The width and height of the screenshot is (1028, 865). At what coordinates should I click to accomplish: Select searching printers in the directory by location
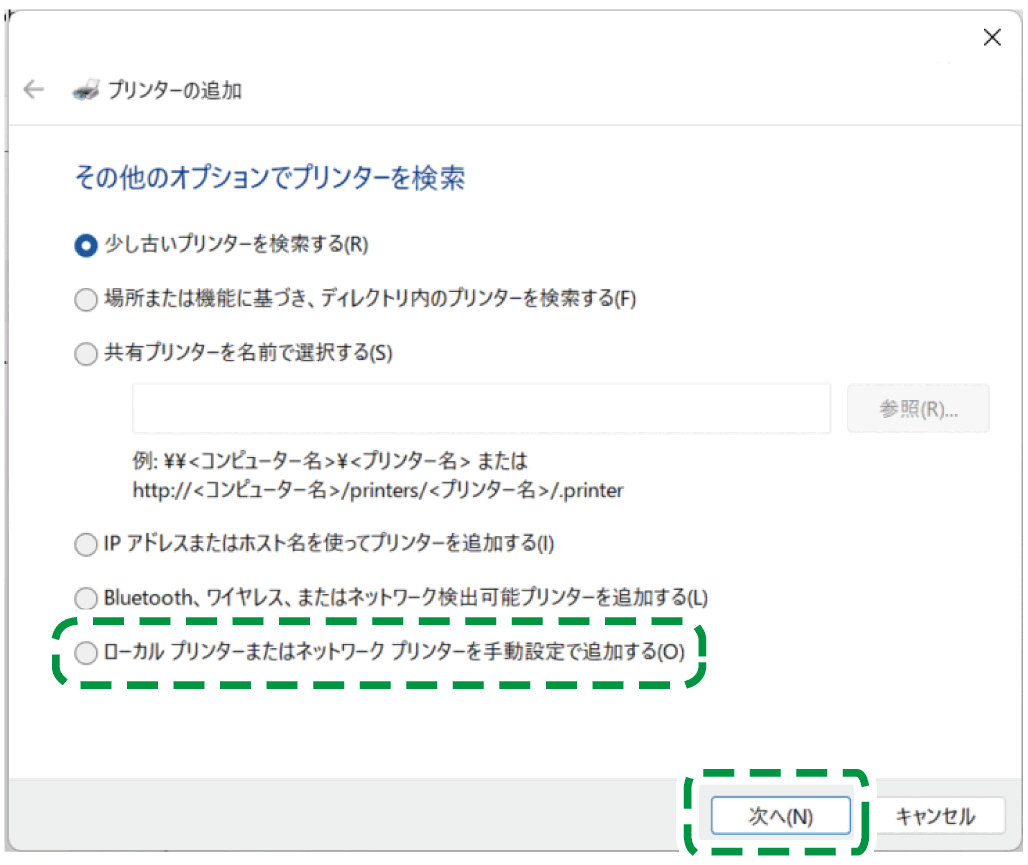coord(85,299)
